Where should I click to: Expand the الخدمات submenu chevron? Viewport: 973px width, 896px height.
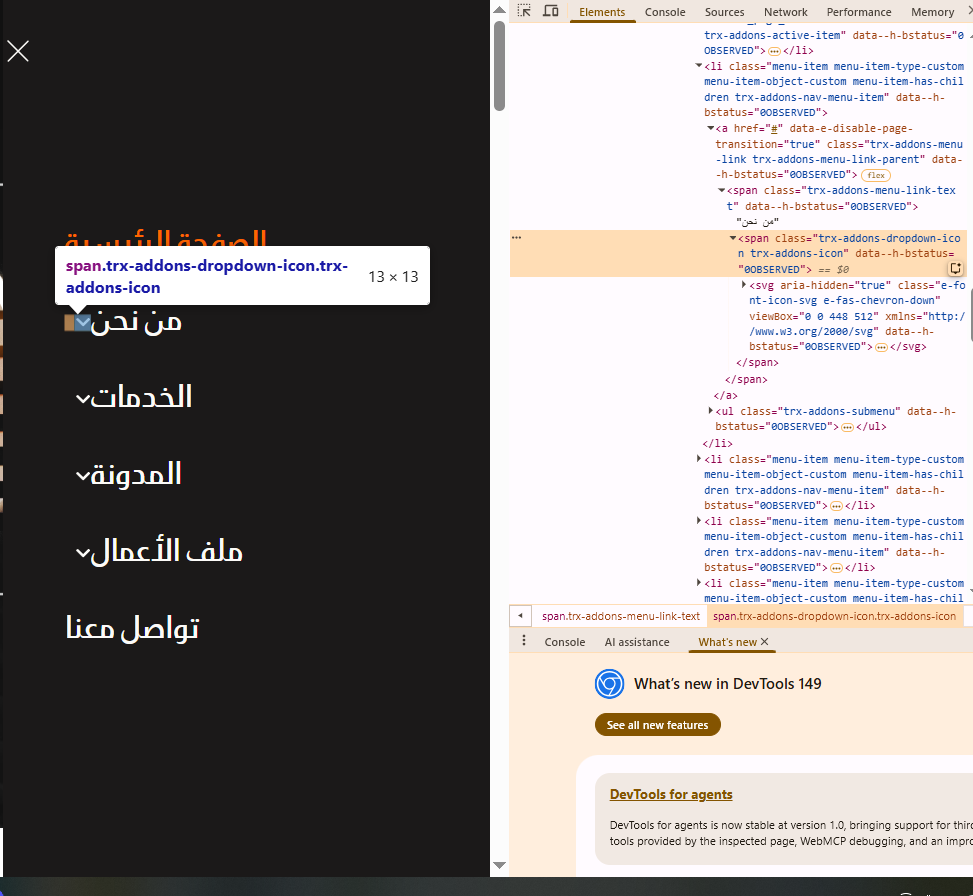(83, 398)
